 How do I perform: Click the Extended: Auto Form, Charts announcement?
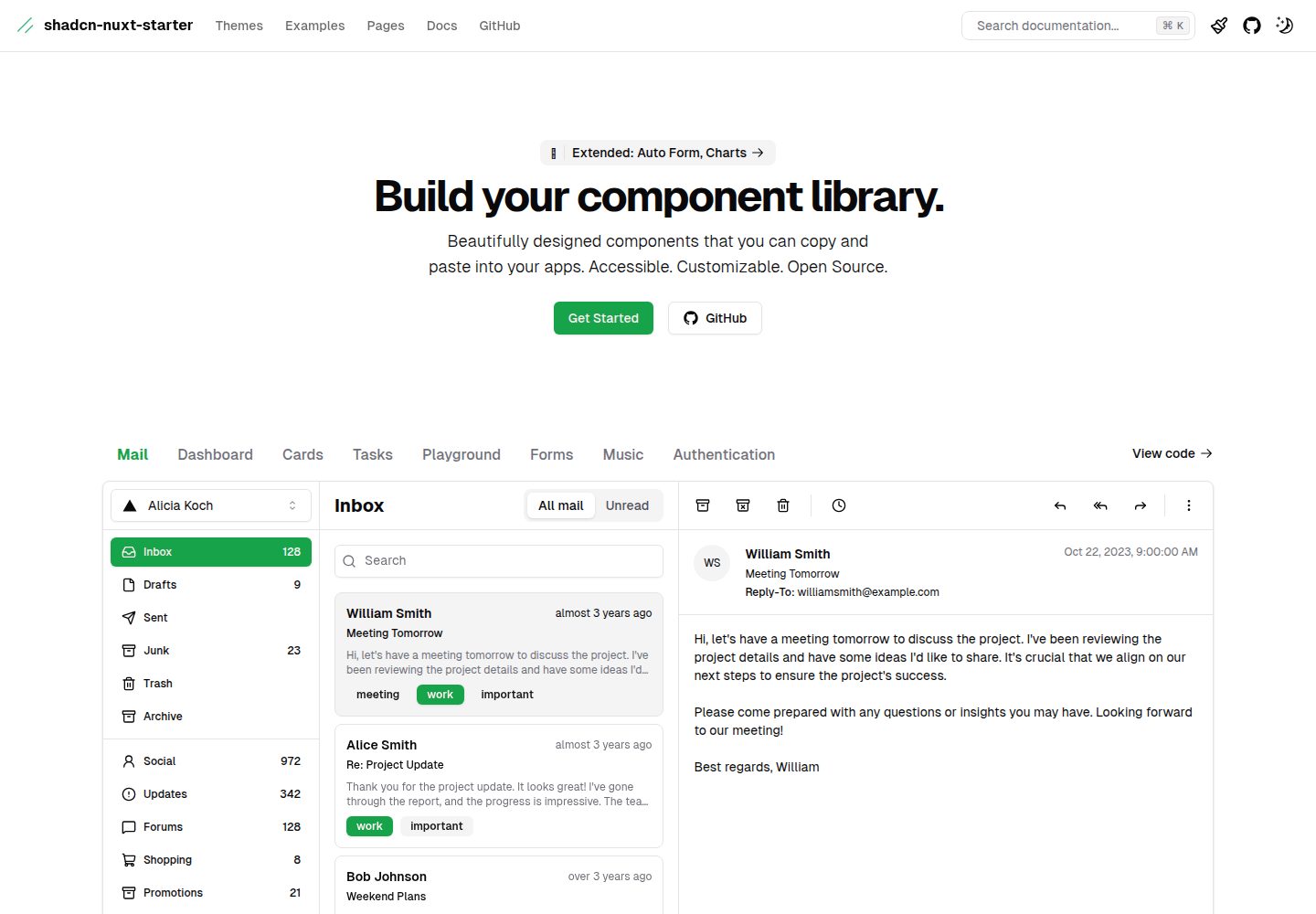click(658, 153)
